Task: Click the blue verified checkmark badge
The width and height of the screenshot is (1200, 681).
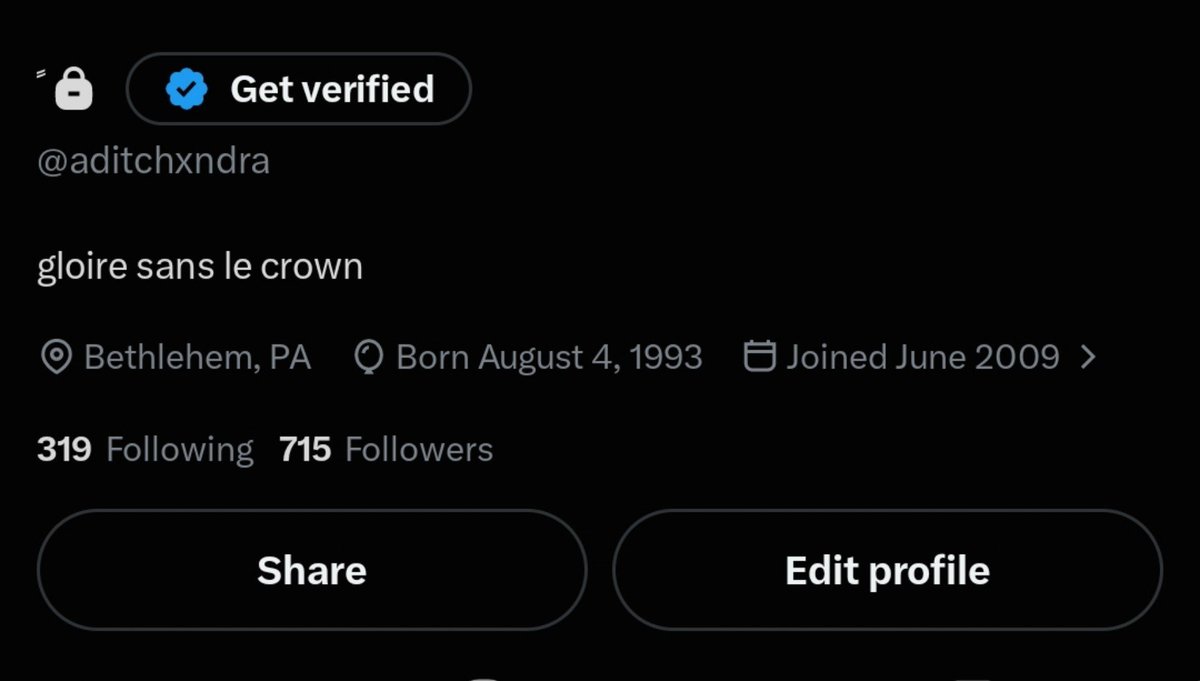Action: [x=185, y=89]
